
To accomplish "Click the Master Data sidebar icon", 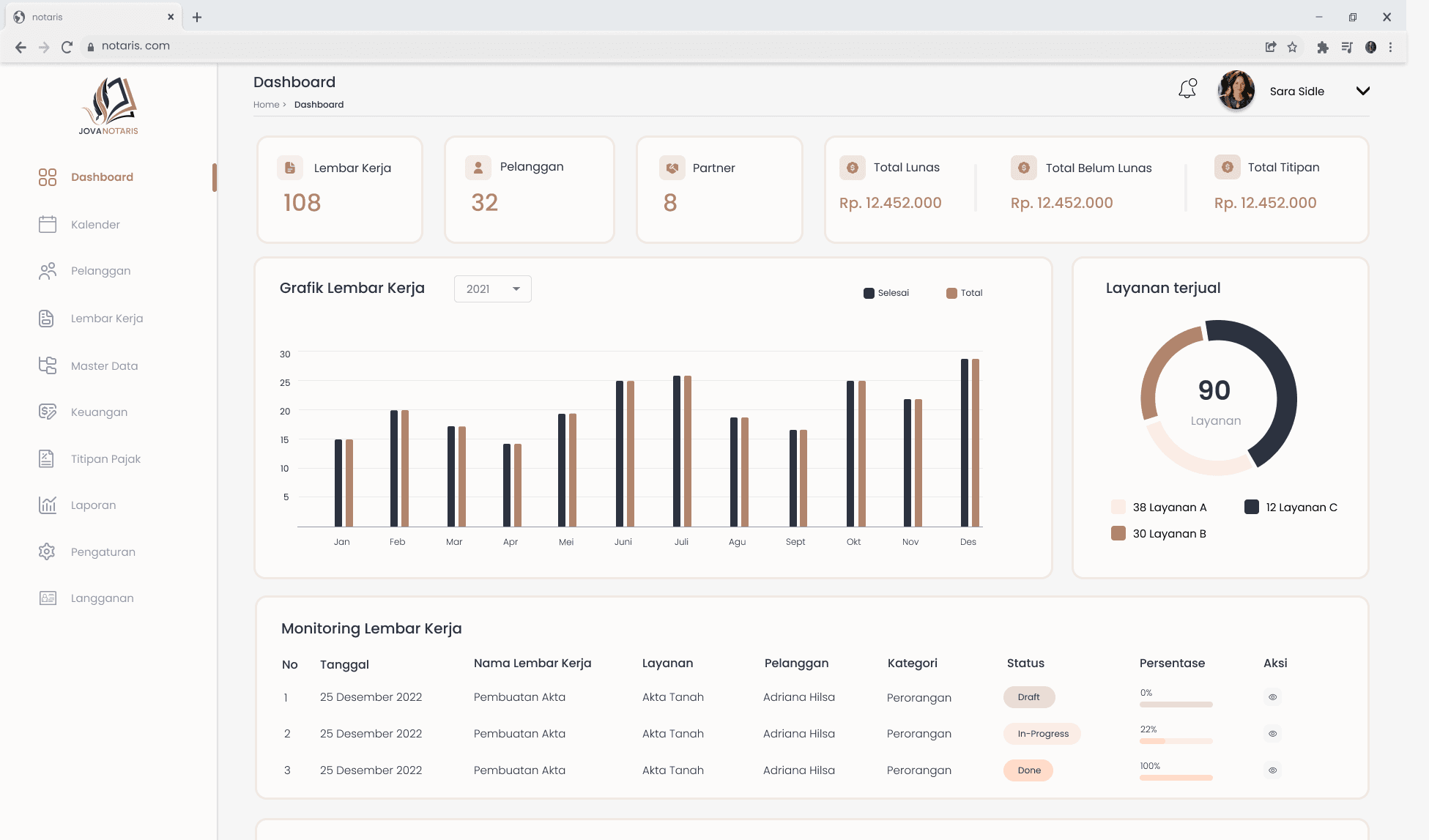I will (48, 365).
